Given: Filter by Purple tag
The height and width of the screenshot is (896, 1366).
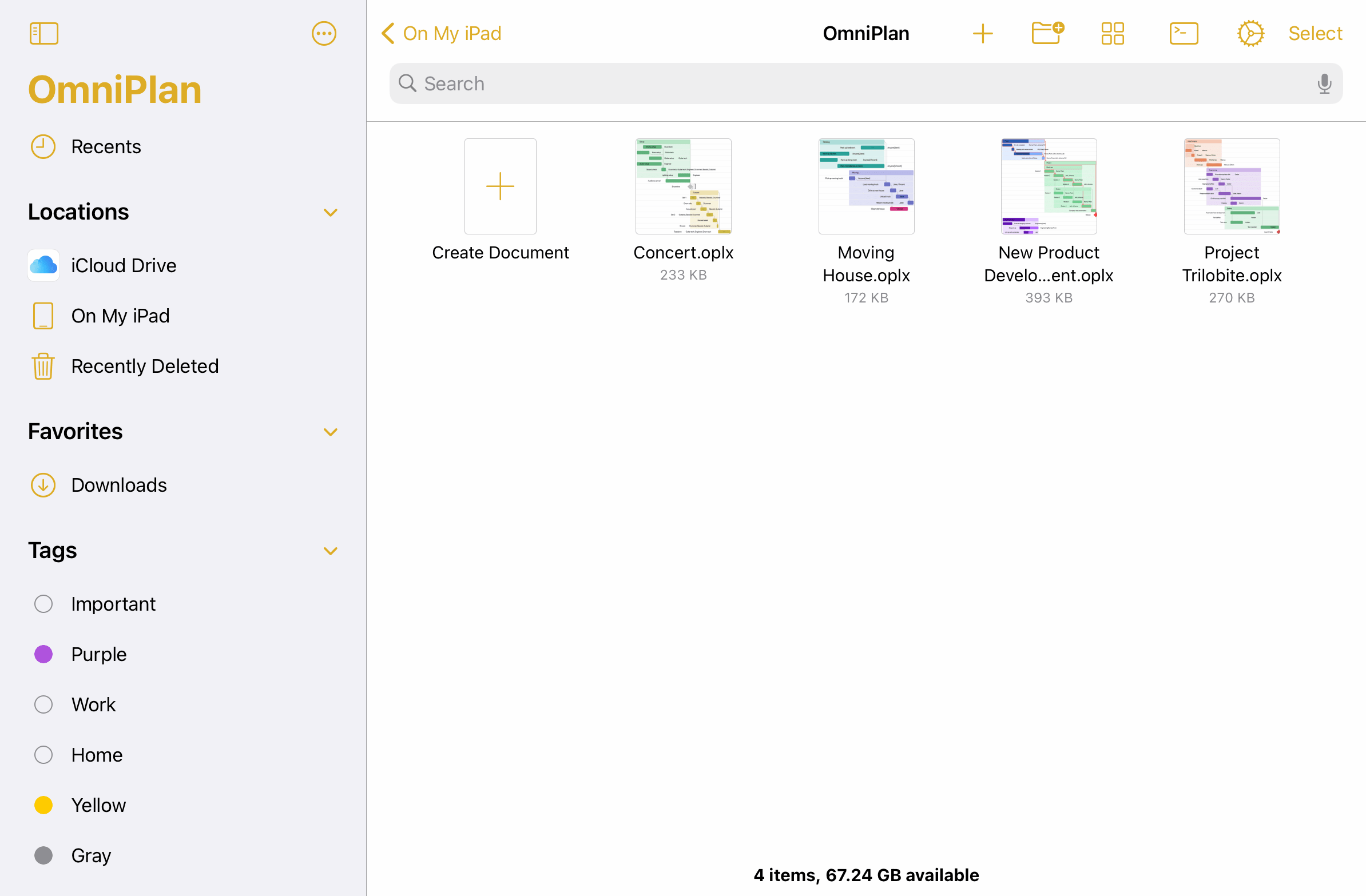Looking at the screenshot, I should tap(182, 654).
